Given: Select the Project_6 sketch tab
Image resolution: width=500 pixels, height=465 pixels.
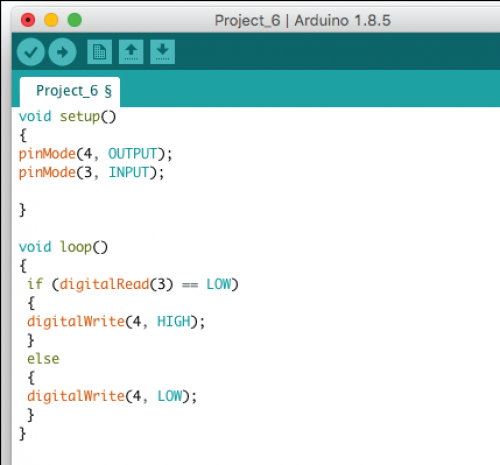Looking at the screenshot, I should click(70, 91).
